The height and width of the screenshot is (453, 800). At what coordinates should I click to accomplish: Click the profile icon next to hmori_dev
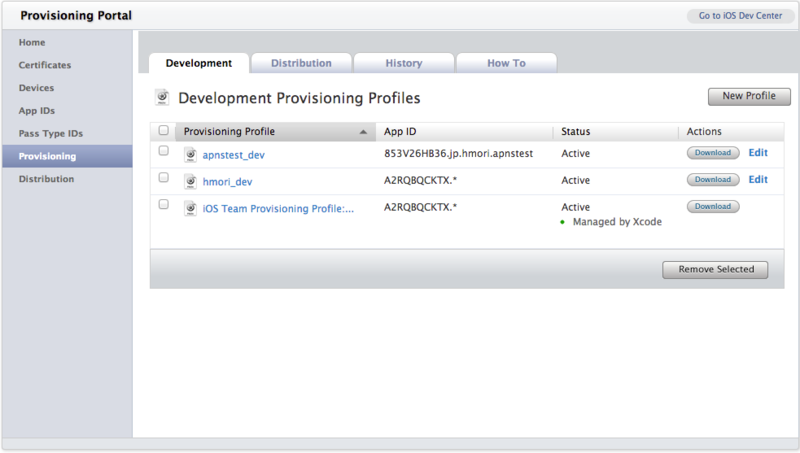191,181
